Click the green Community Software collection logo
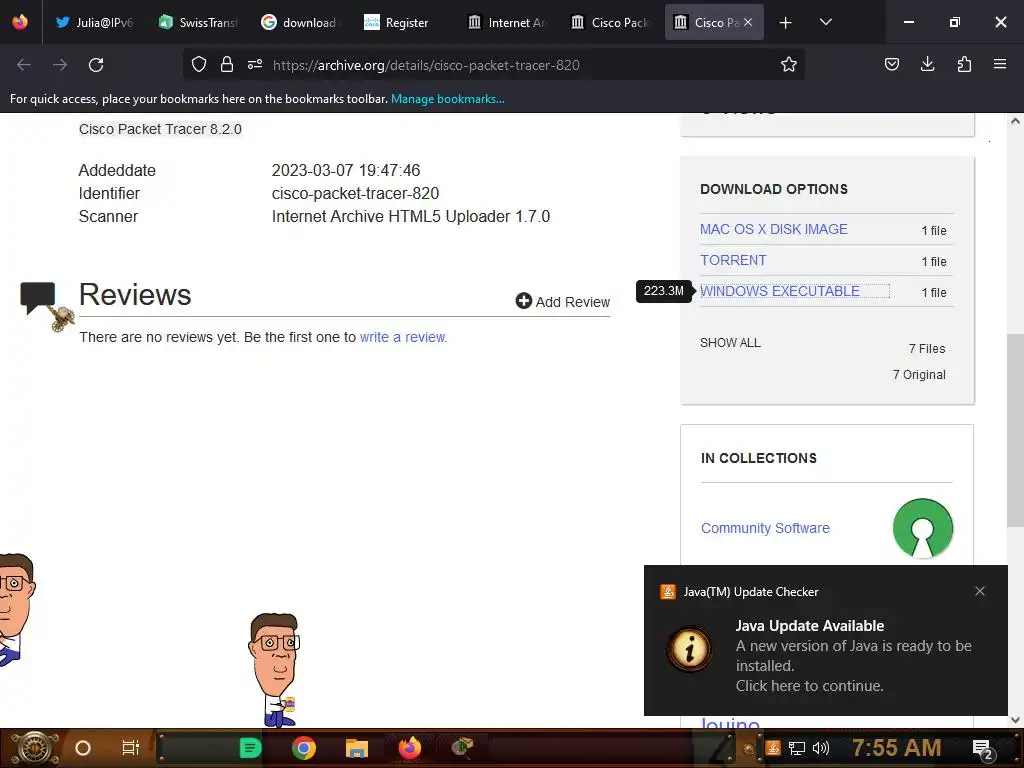Screen dimensions: 1024x768 (x=922, y=528)
